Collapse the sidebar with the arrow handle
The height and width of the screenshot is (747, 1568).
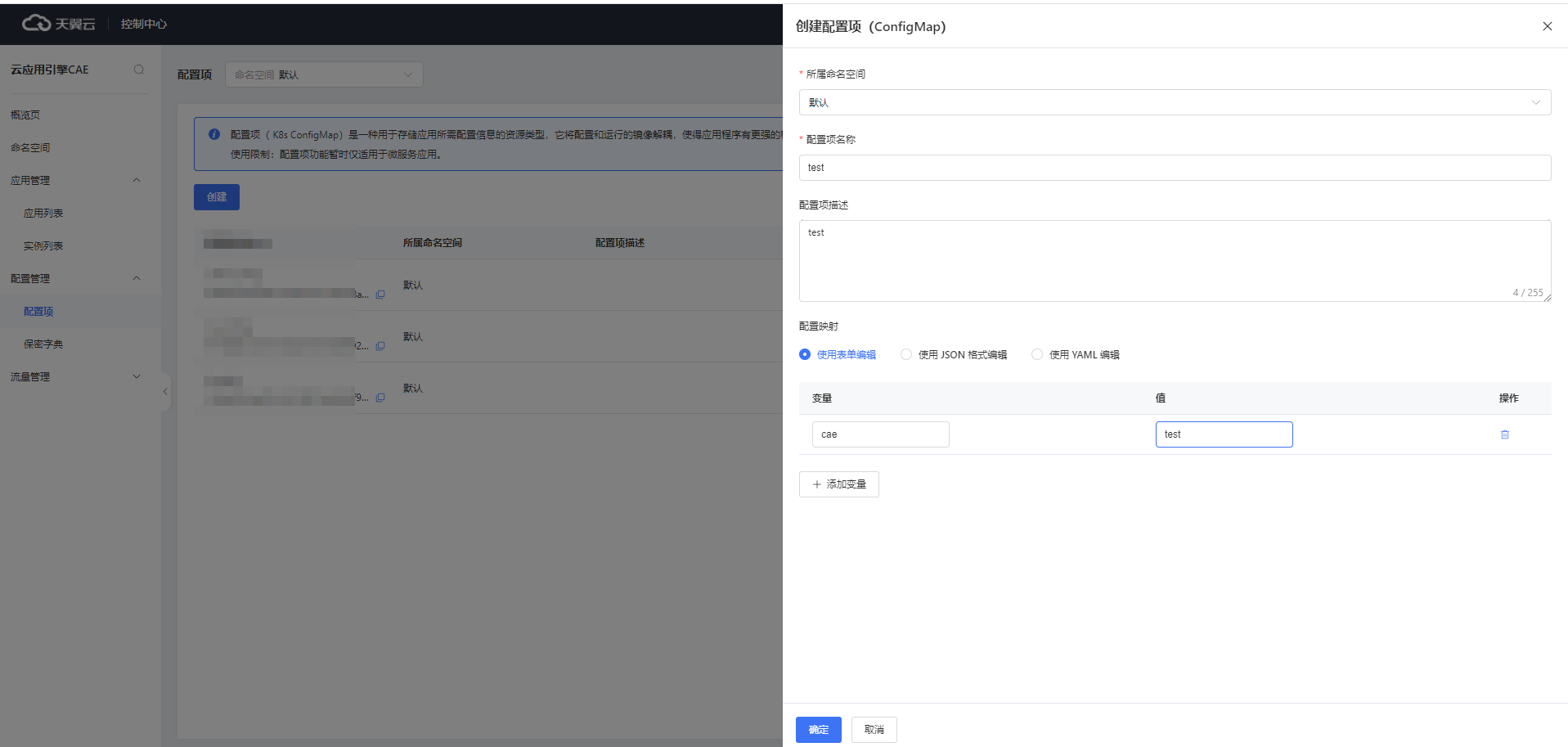coord(165,392)
